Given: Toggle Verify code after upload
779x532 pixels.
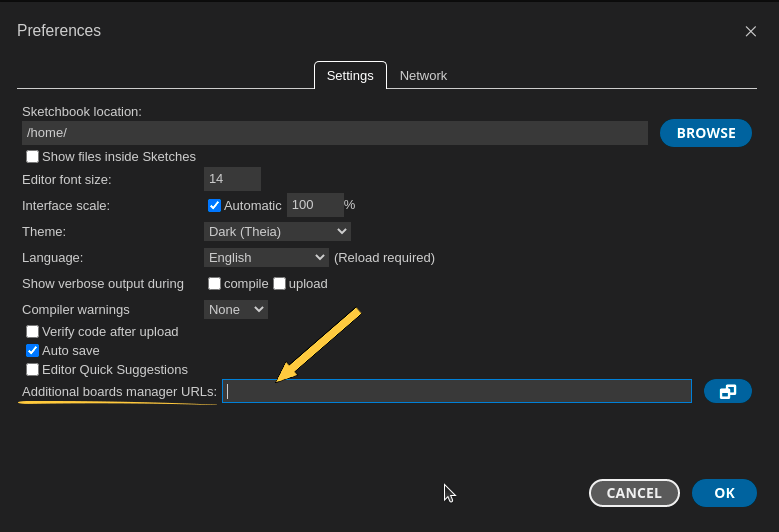Looking at the screenshot, I should coord(33,332).
